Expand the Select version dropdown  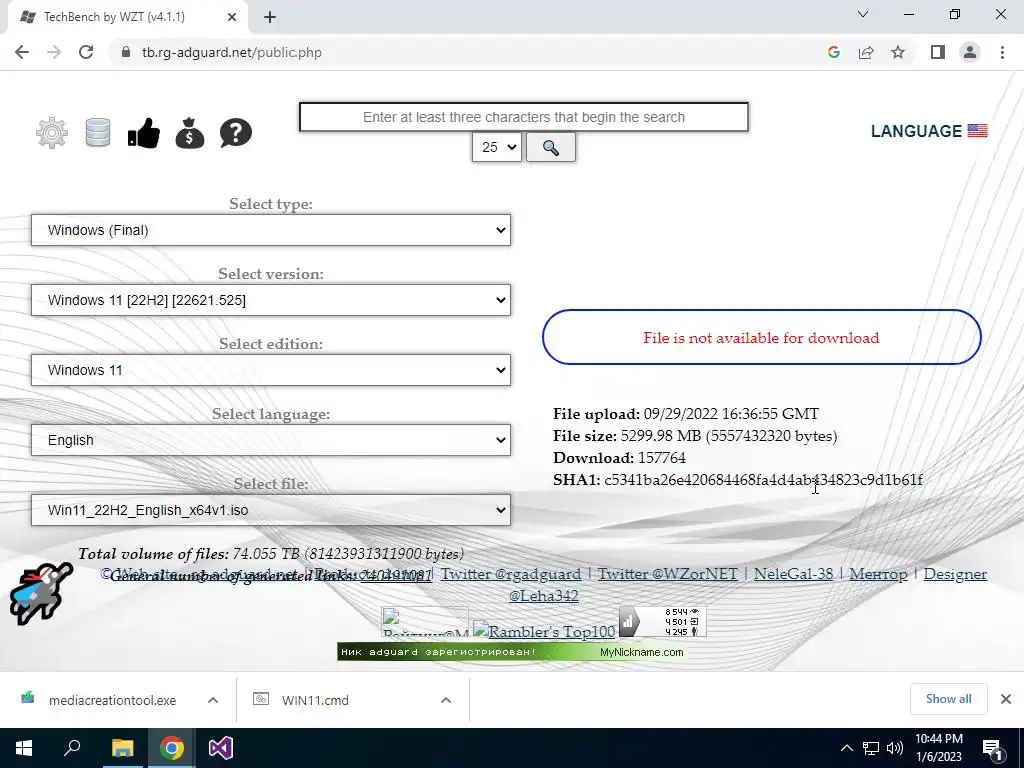click(x=271, y=300)
